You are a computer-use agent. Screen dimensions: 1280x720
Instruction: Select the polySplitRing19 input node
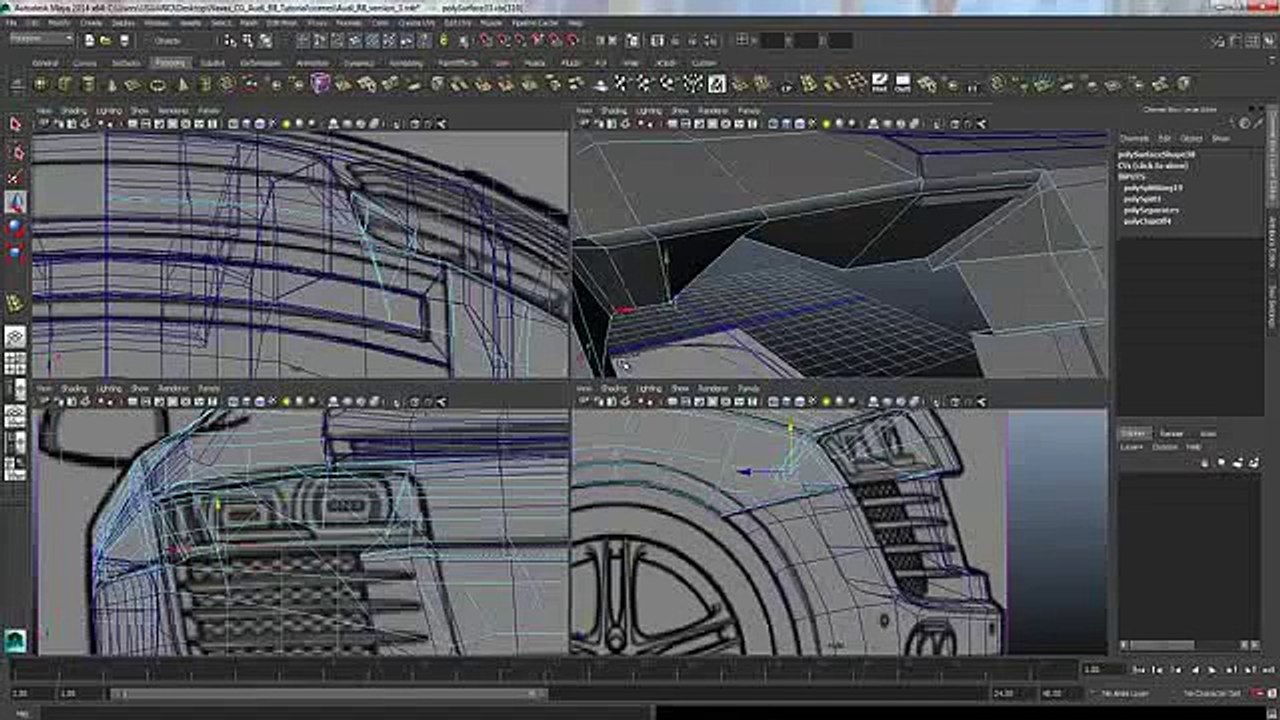[1153, 188]
